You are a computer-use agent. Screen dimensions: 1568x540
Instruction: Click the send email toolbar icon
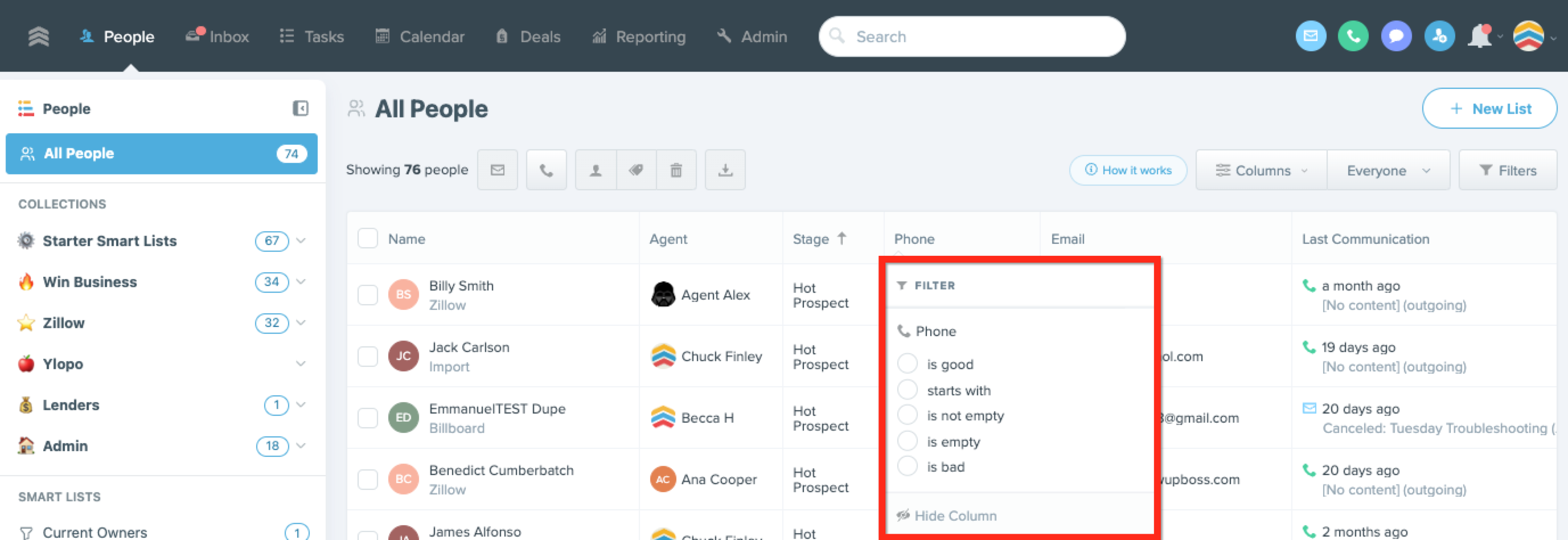coord(497,170)
